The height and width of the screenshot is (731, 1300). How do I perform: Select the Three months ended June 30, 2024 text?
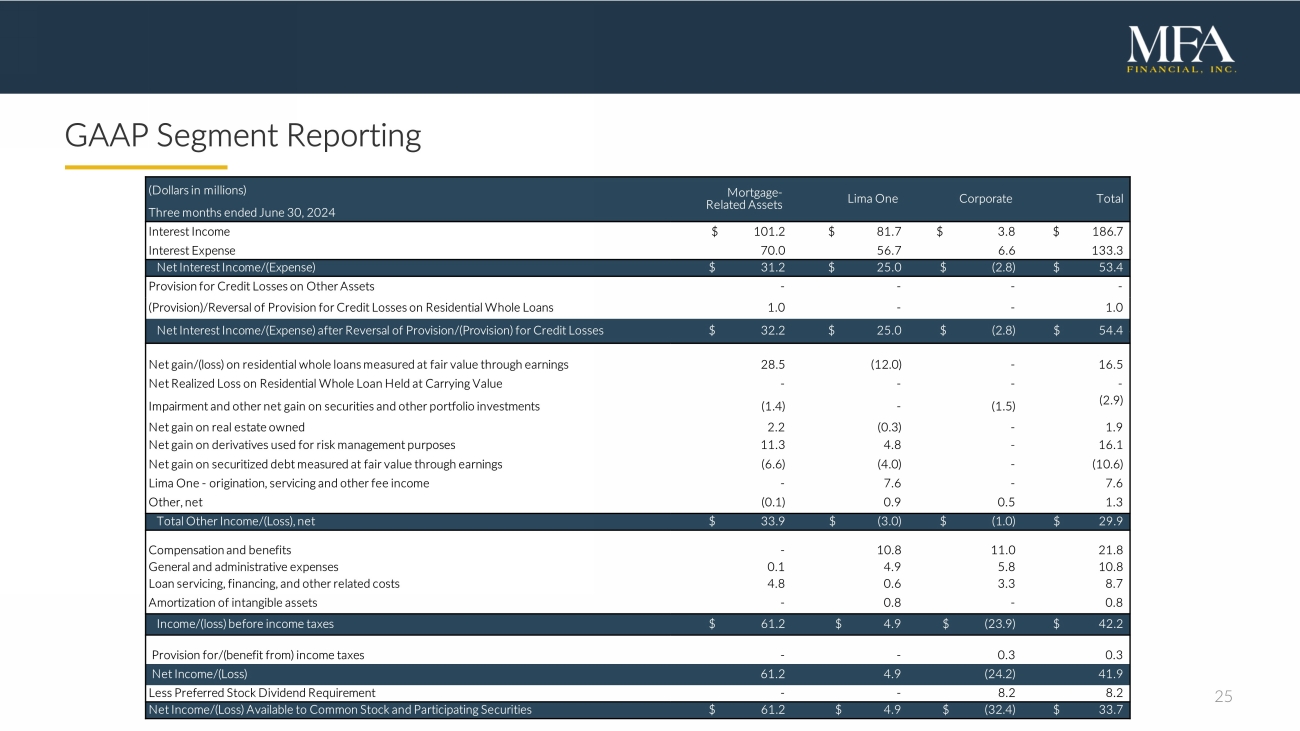[x=241, y=212]
